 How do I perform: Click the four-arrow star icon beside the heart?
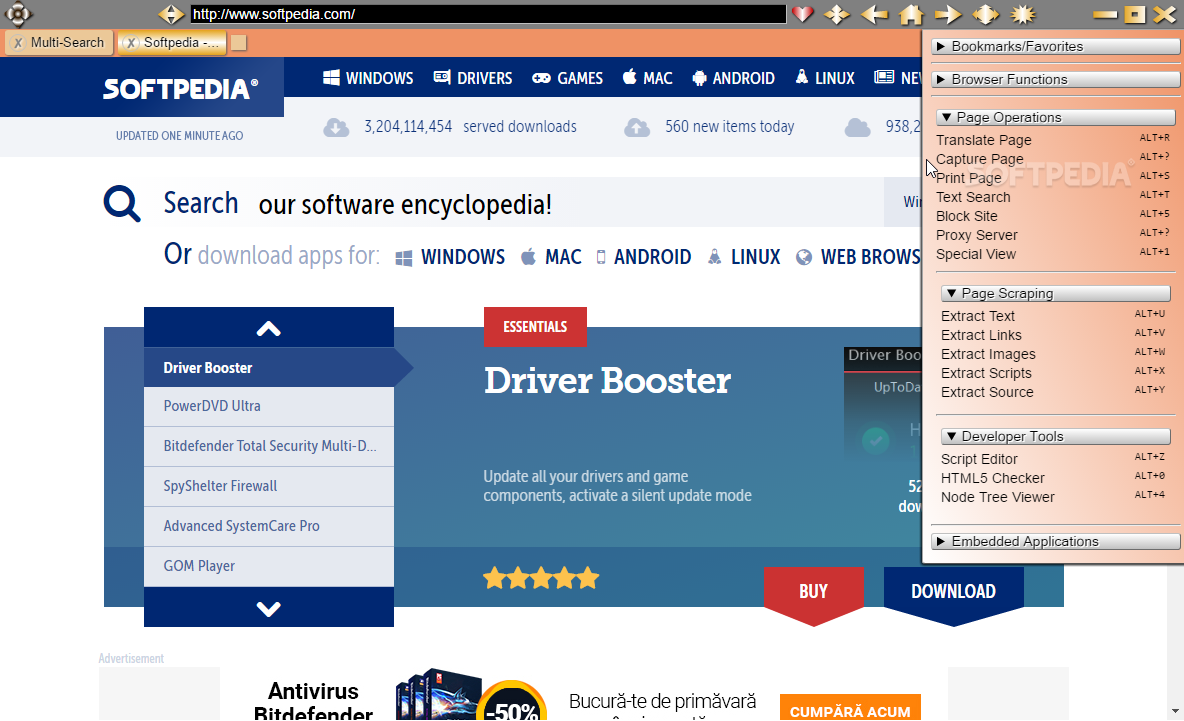point(837,14)
